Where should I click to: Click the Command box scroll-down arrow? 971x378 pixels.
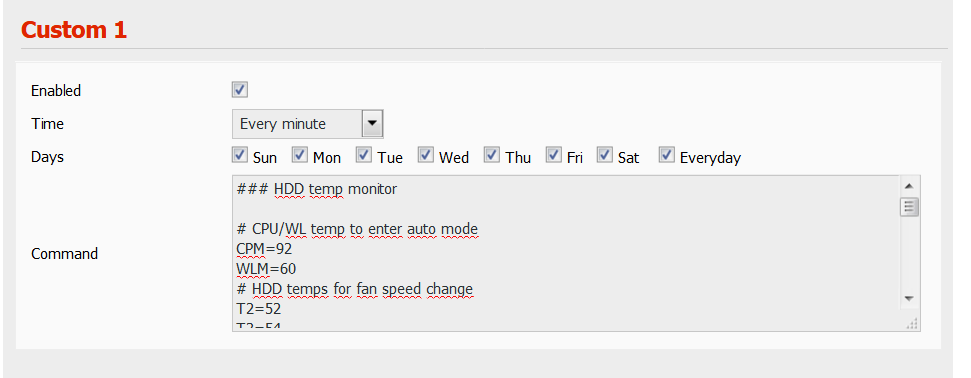pyautogui.click(x=909, y=299)
